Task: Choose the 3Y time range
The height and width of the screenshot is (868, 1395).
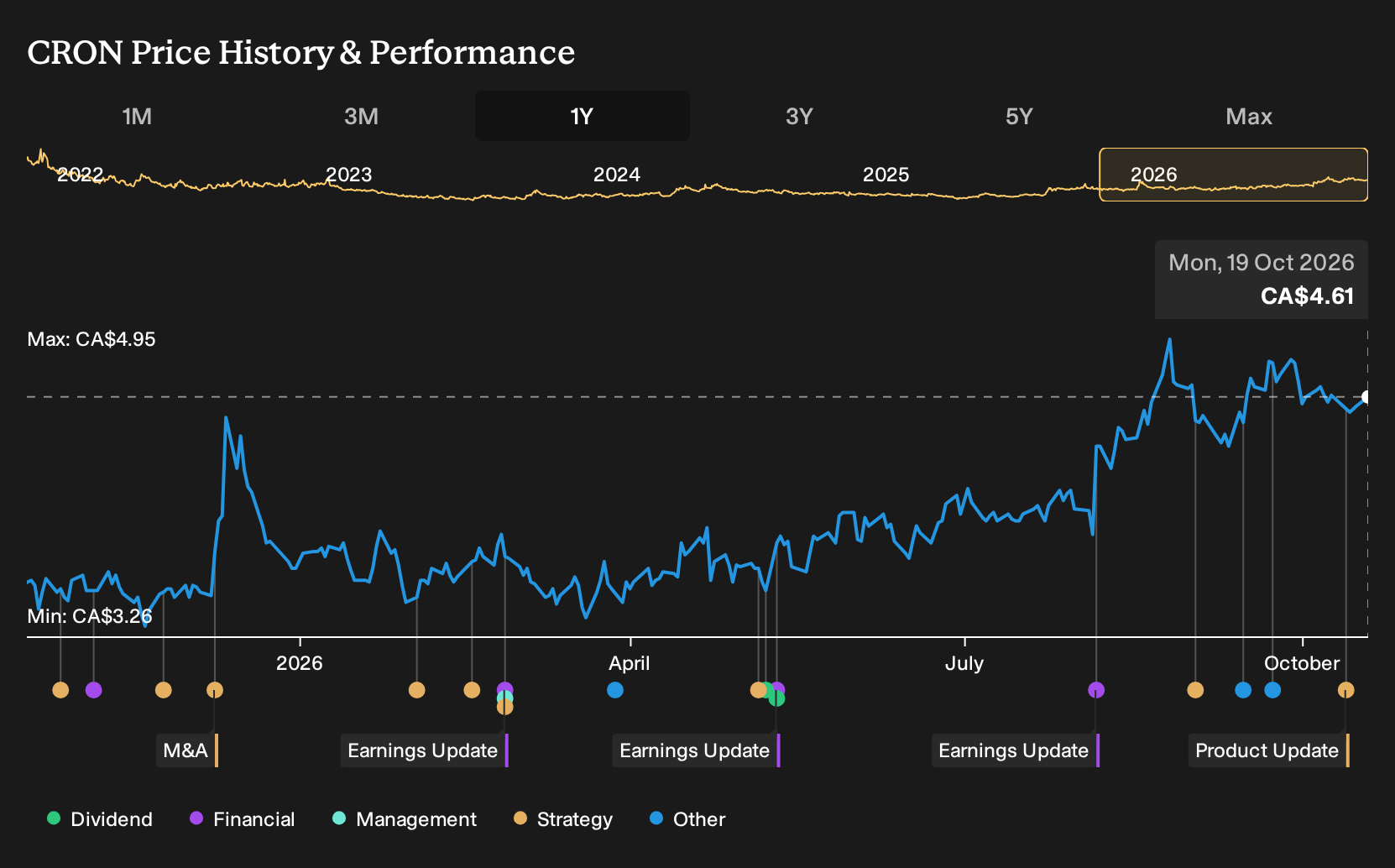Action: [799, 116]
